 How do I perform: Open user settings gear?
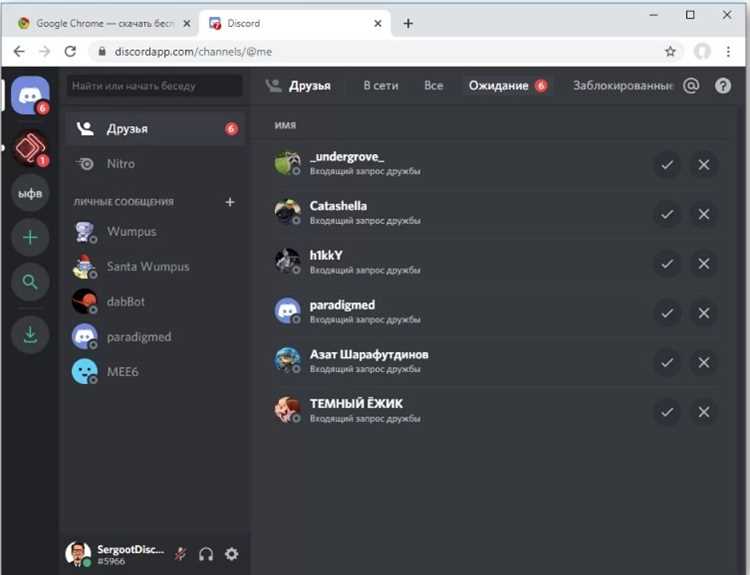[232, 554]
